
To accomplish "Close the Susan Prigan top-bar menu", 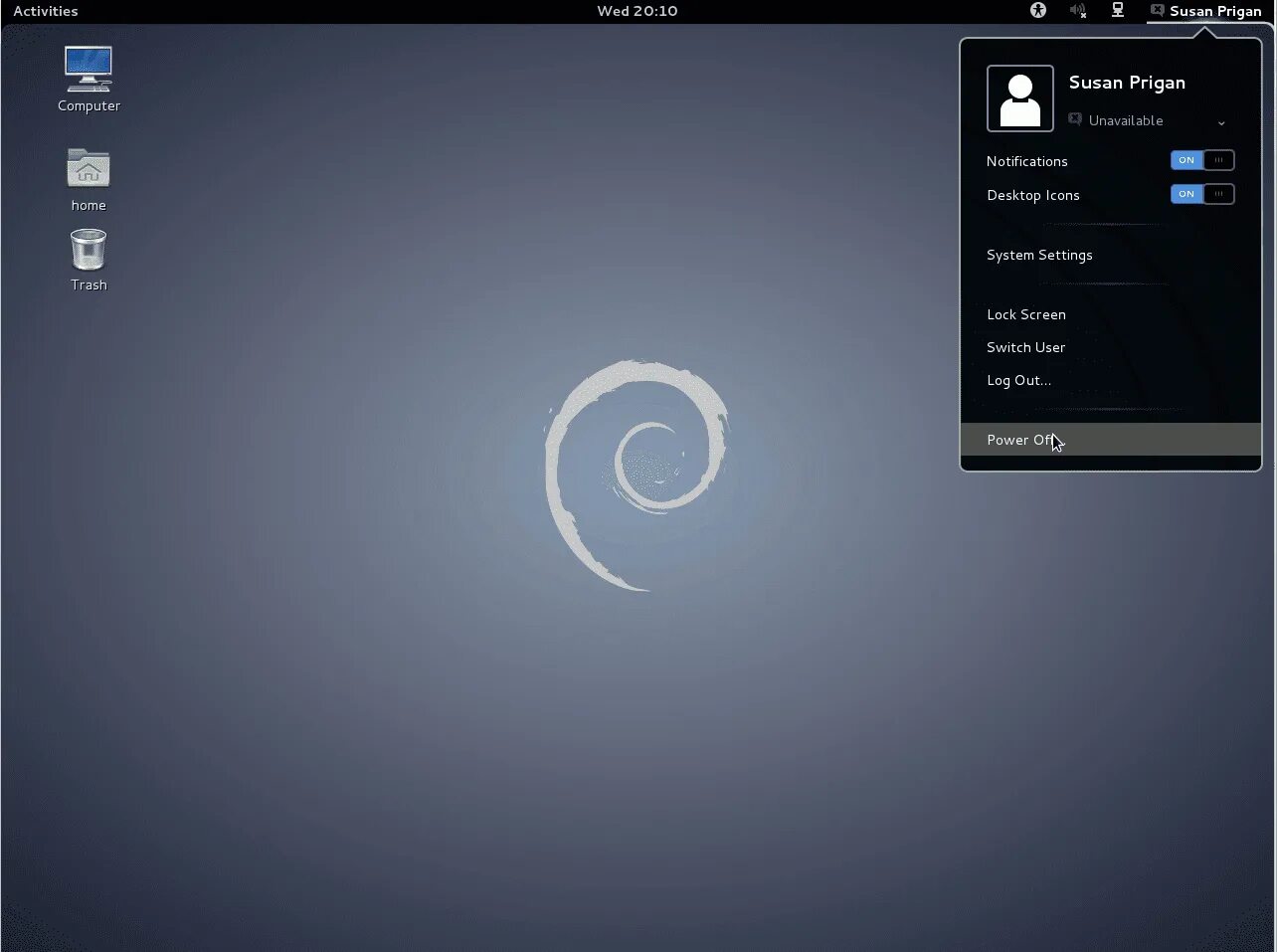I will (x=1205, y=11).
